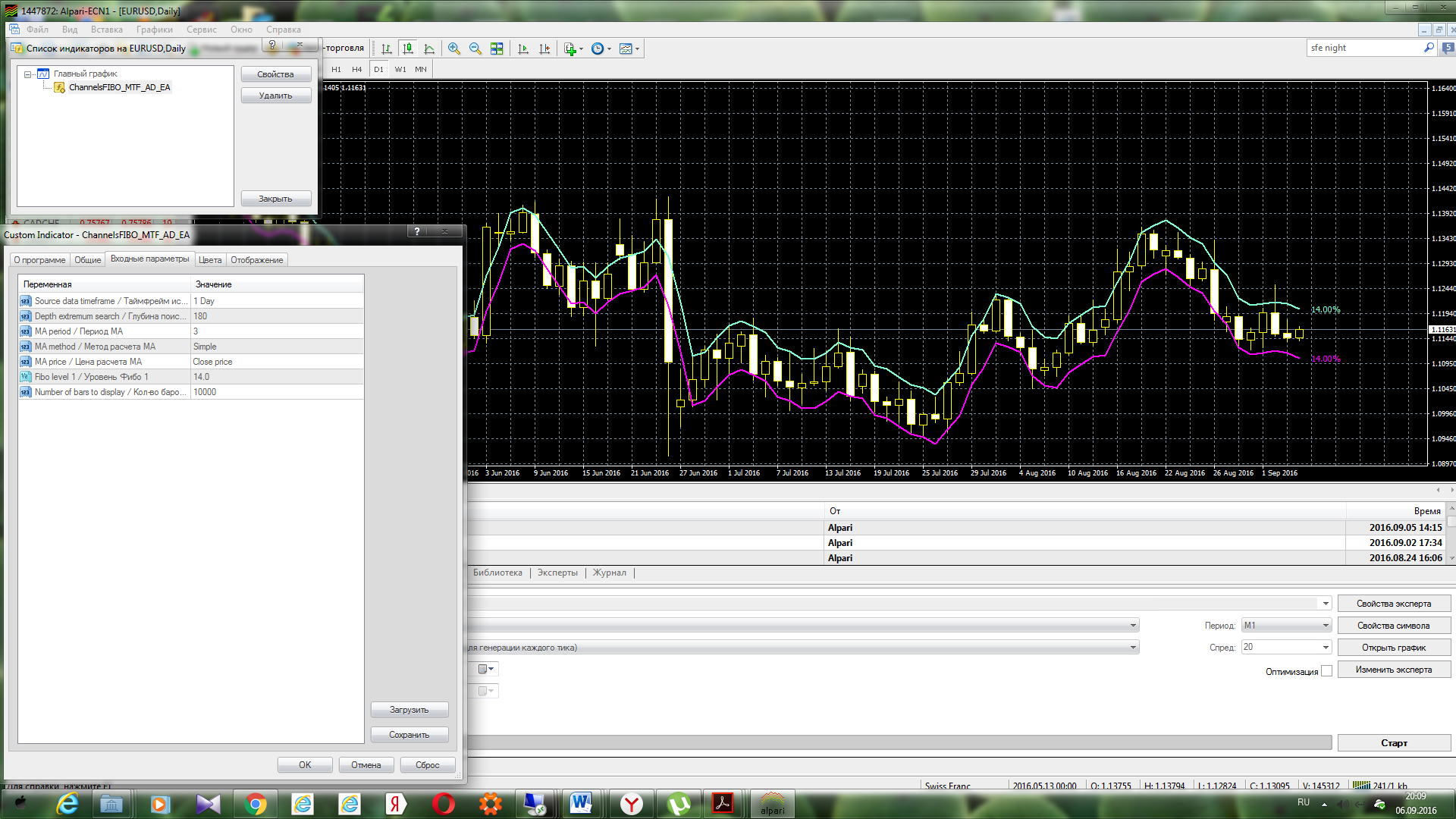Image resolution: width=1456 pixels, height=819 pixels.
Task: Click Отмена in Custom Indicator dialog
Action: point(366,764)
